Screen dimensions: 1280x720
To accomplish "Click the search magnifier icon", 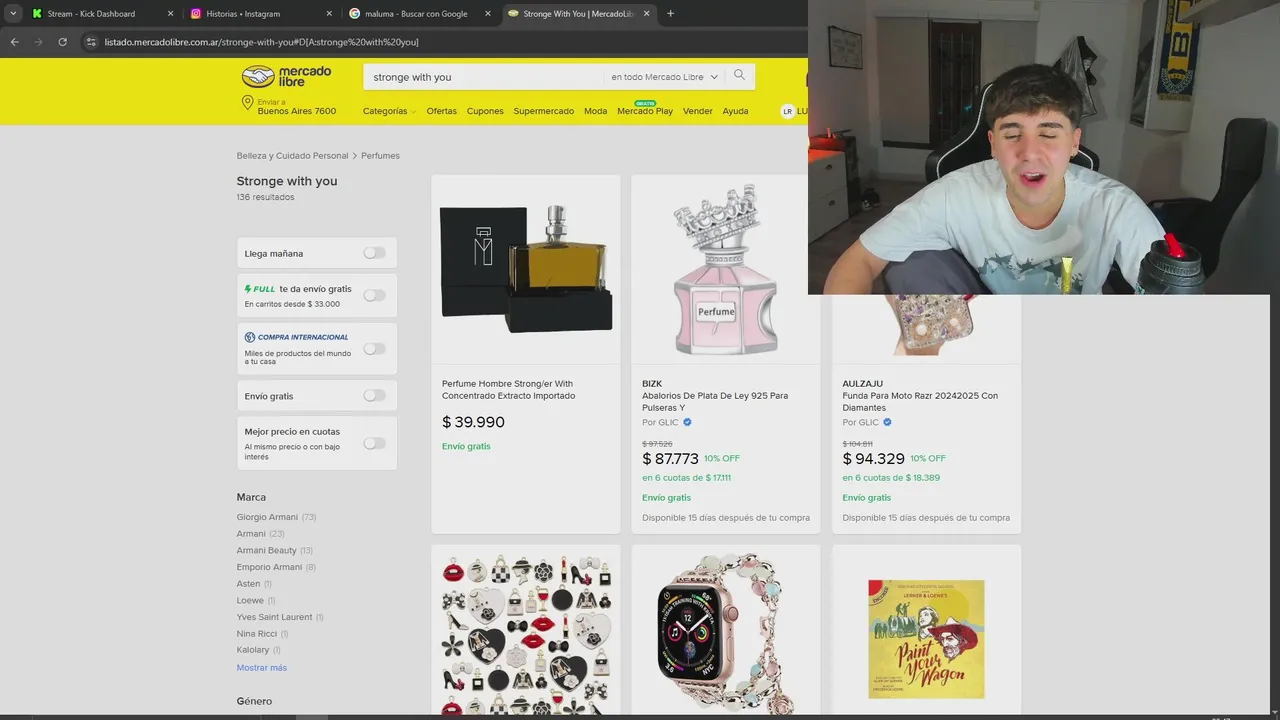I will [739, 76].
